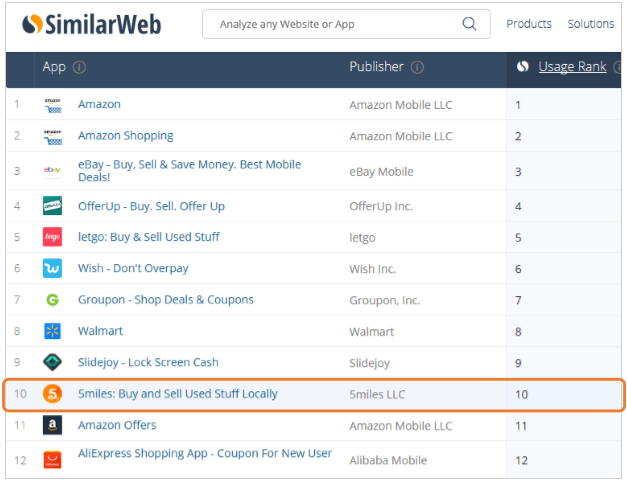The width and height of the screenshot is (627, 487).
Task: Click the Wish app icon
Action: (x=52, y=268)
